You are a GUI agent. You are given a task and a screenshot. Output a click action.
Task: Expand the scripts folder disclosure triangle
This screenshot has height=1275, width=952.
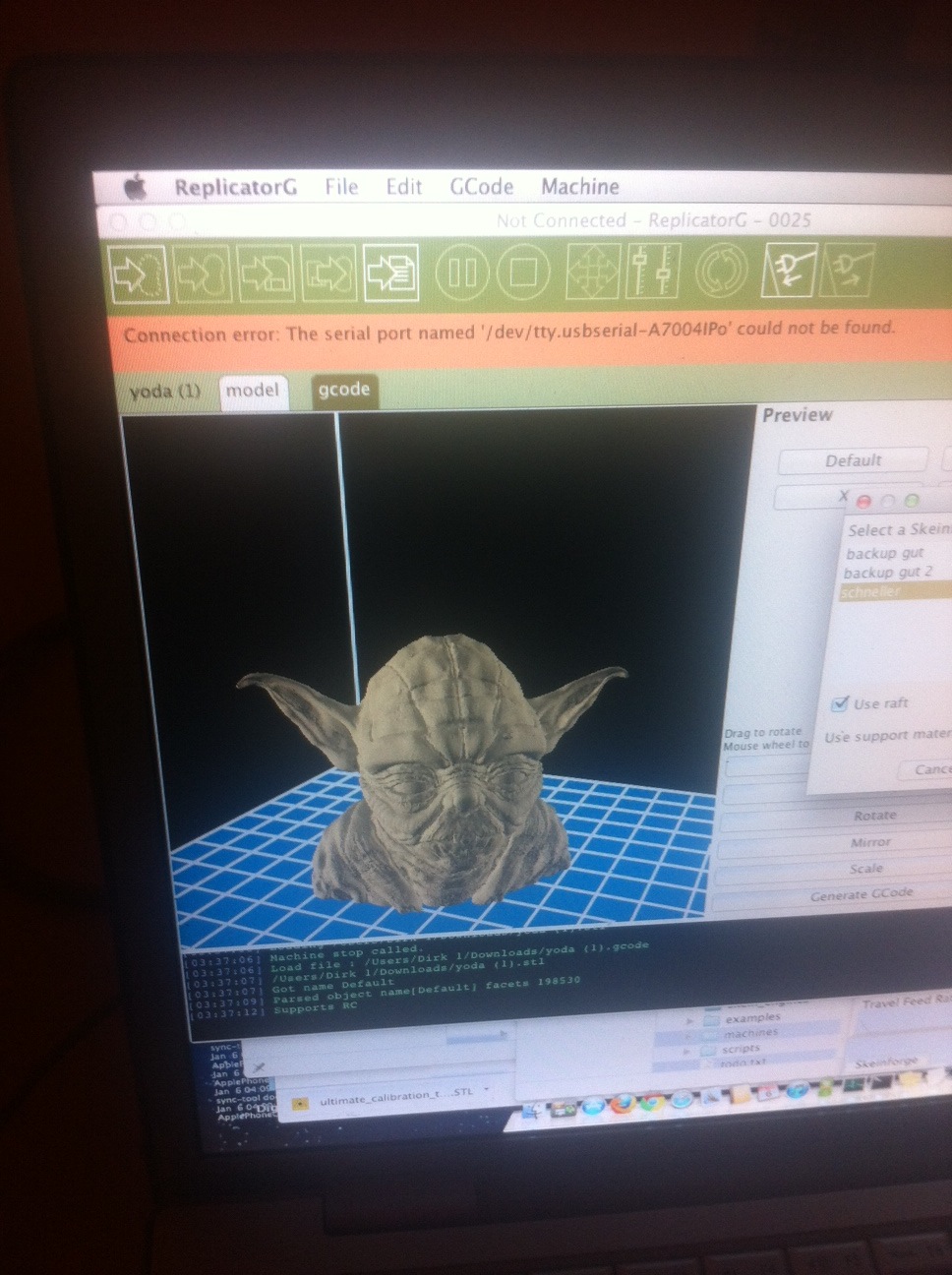point(687,1052)
